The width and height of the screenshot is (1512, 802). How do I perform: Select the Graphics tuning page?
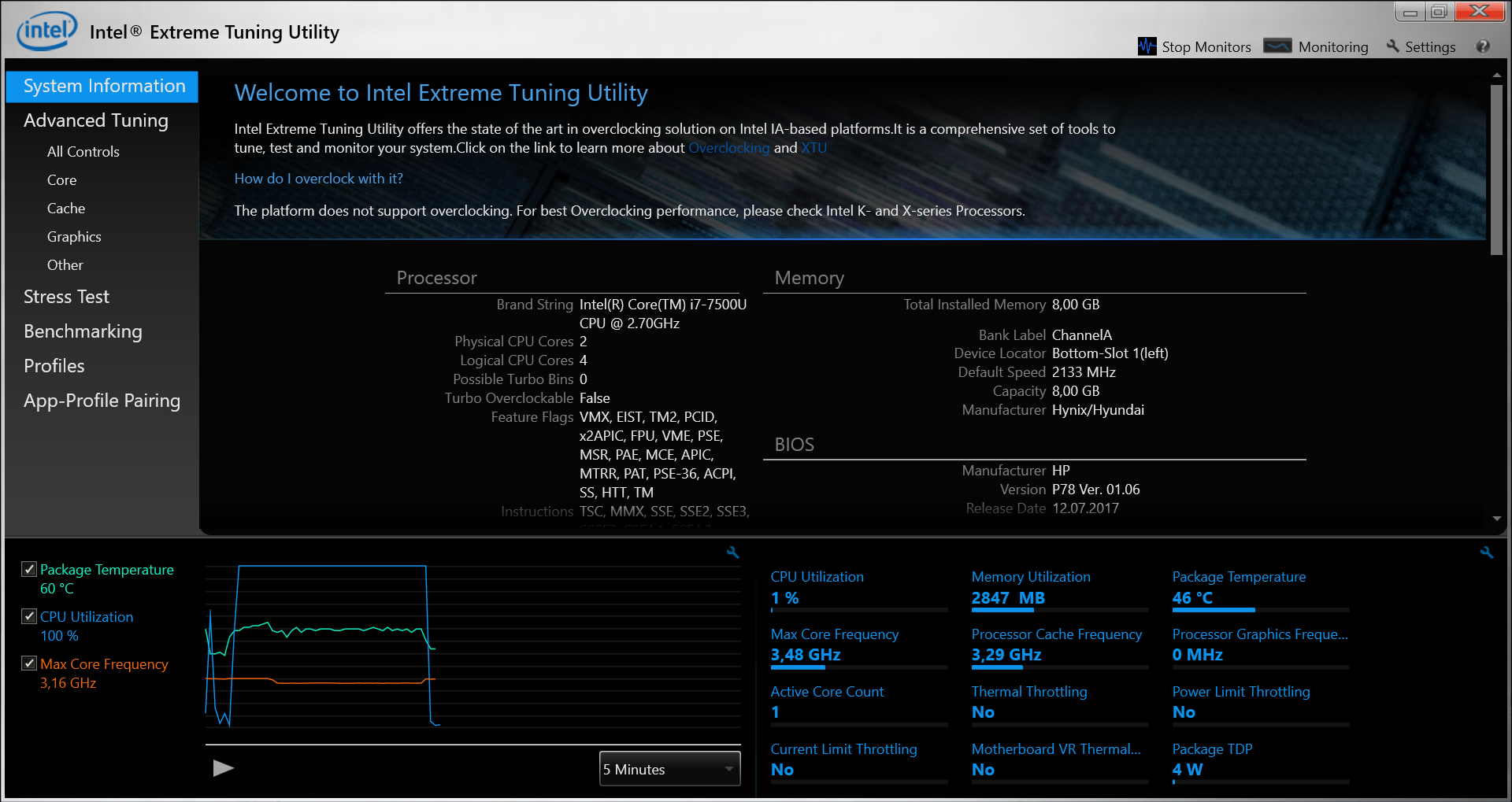coord(74,237)
